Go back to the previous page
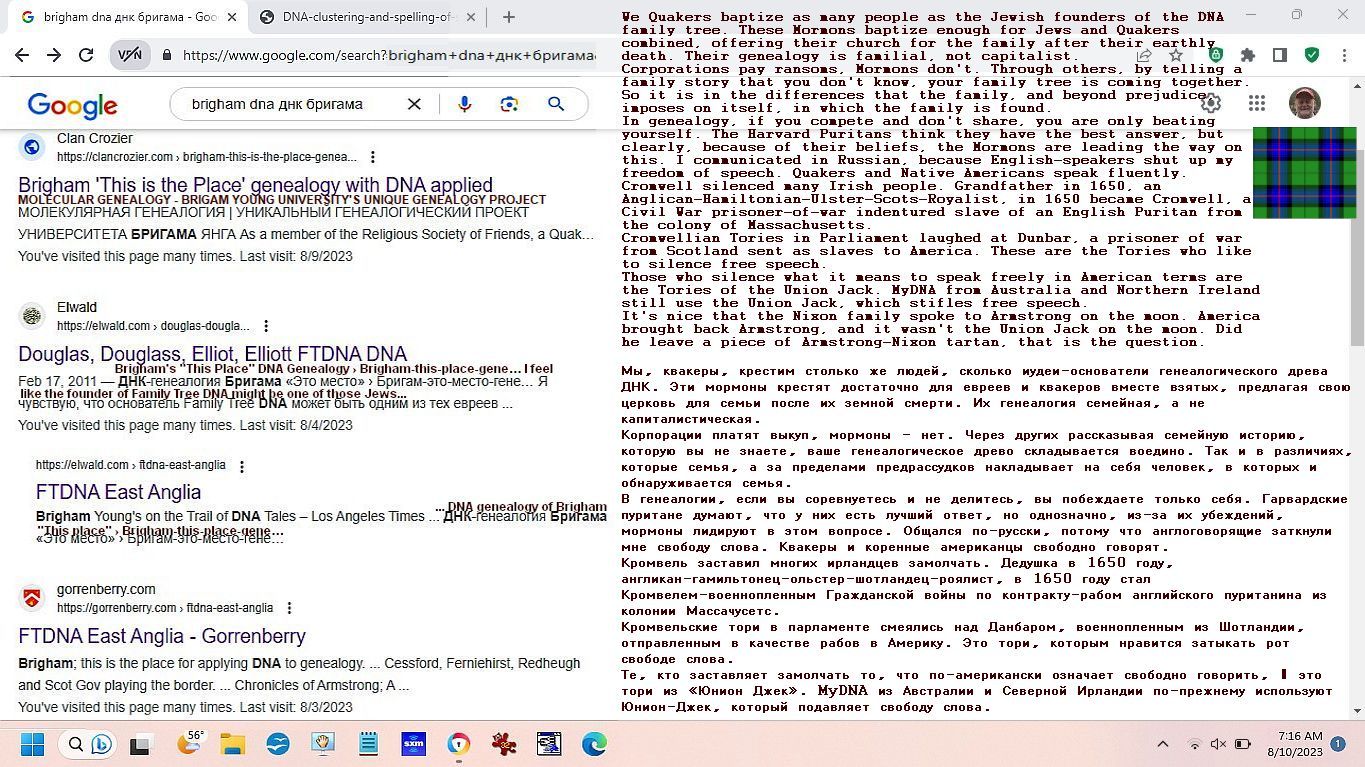The height and width of the screenshot is (767, 1365). click(x=22, y=56)
